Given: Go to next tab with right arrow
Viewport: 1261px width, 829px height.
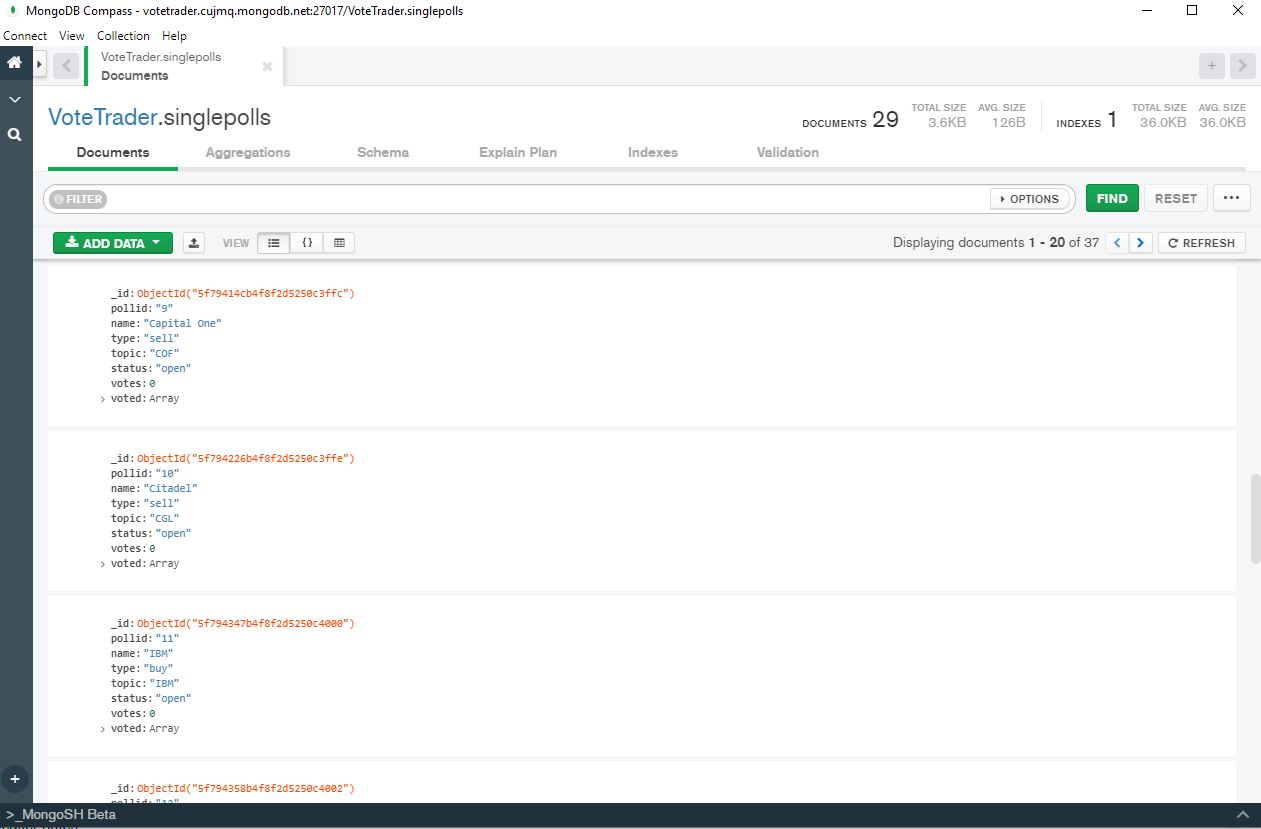Looking at the screenshot, I should pos(1242,66).
